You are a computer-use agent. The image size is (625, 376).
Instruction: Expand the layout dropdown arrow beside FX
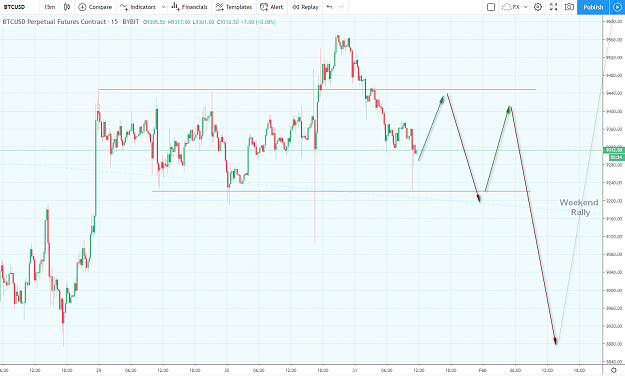[526, 7]
